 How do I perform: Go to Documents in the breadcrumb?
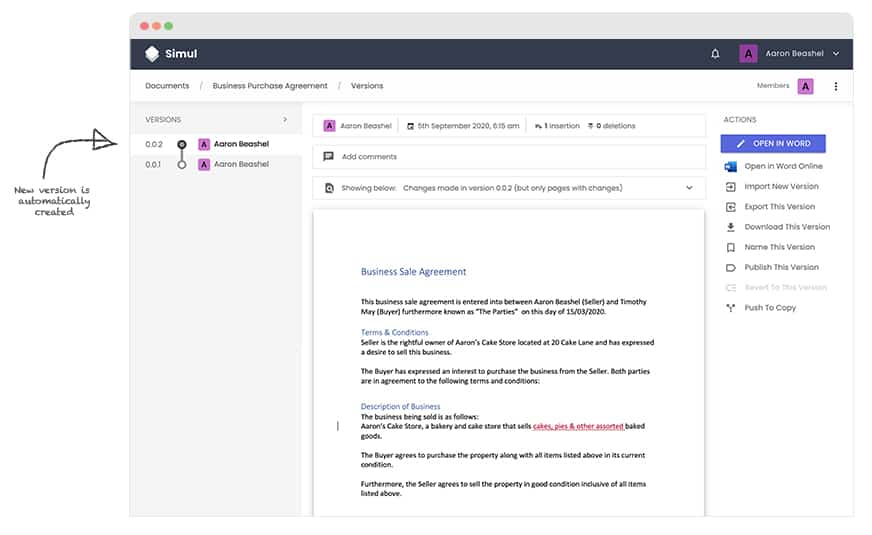pos(166,86)
